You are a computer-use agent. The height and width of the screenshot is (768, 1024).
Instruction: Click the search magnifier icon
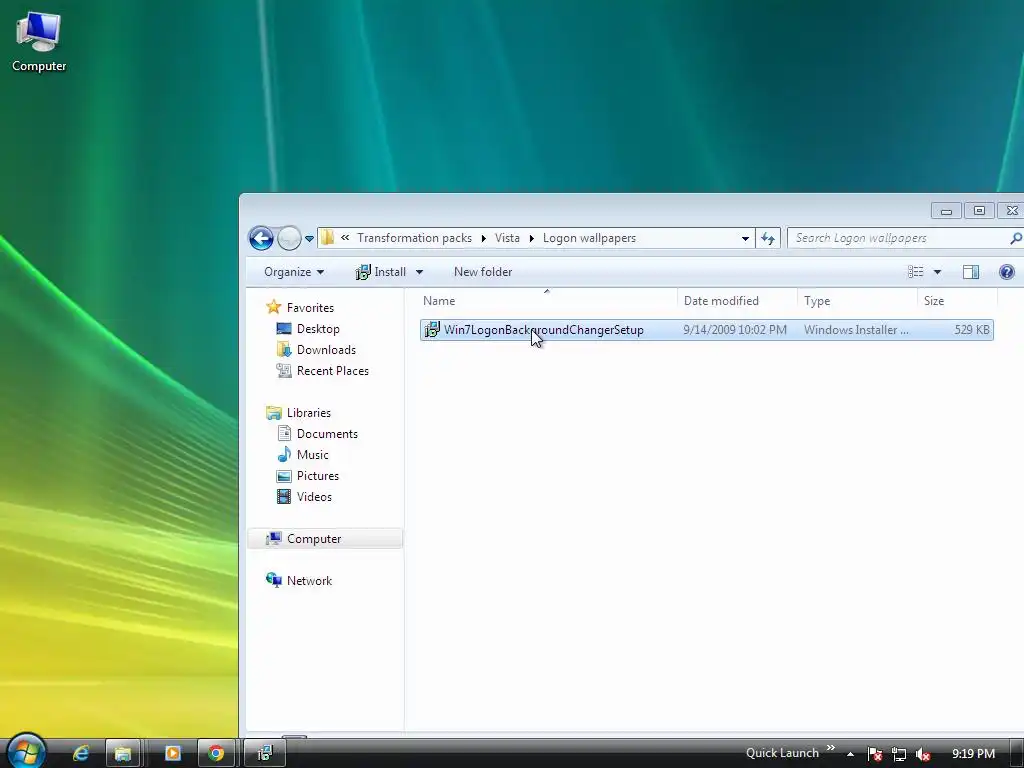1016,238
